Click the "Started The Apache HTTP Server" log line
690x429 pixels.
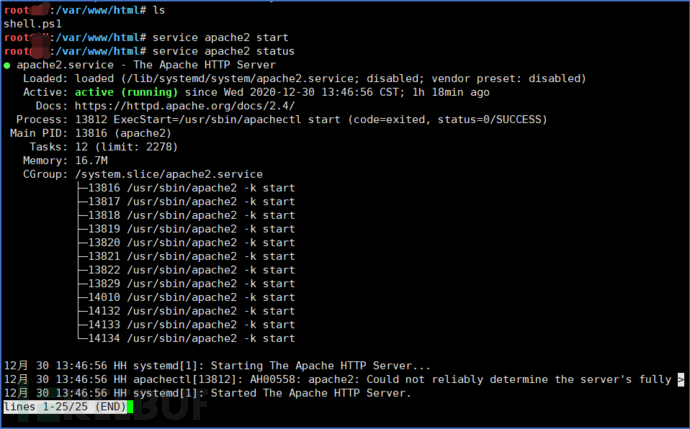207,393
